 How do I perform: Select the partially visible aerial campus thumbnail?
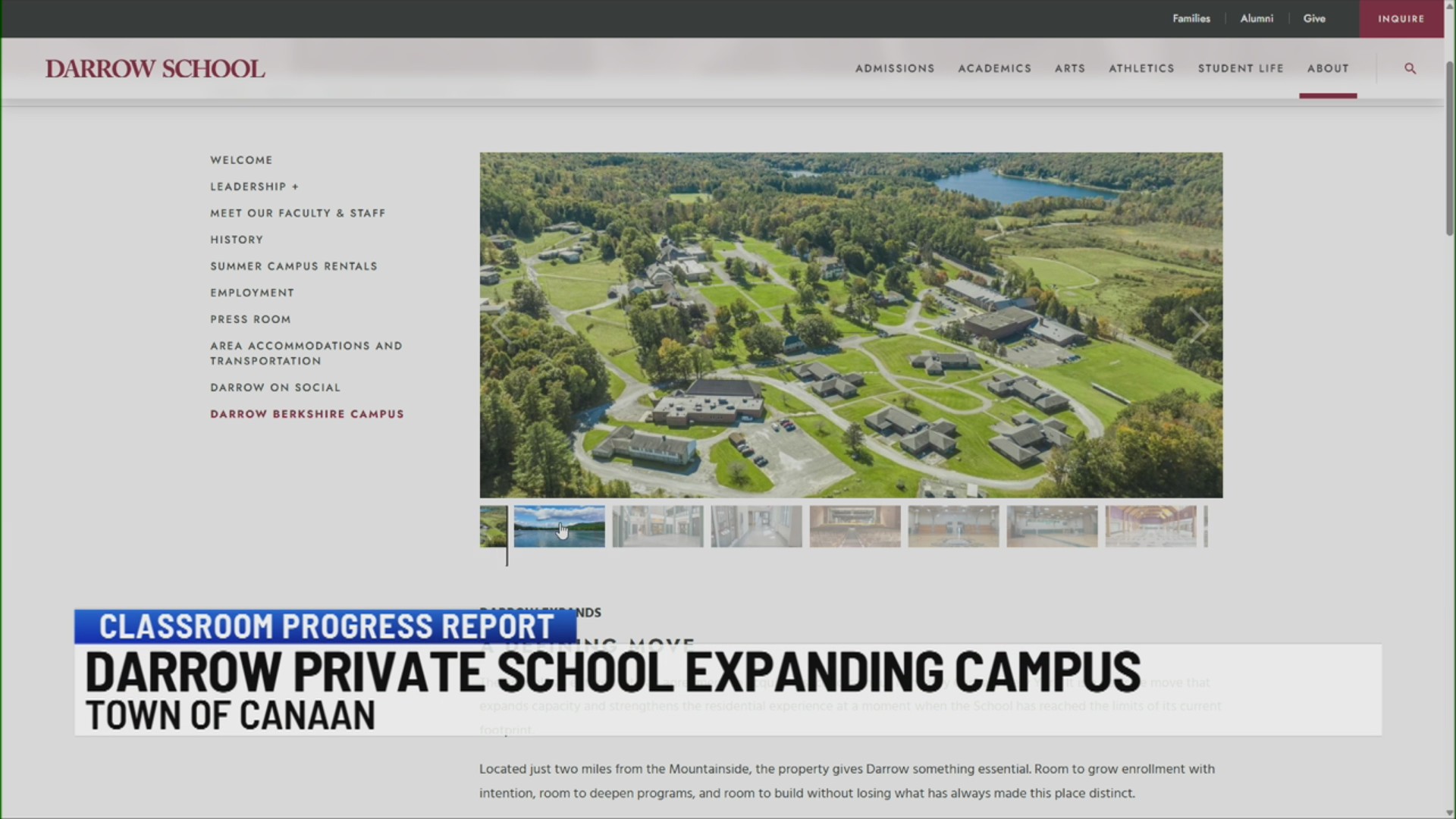493,526
